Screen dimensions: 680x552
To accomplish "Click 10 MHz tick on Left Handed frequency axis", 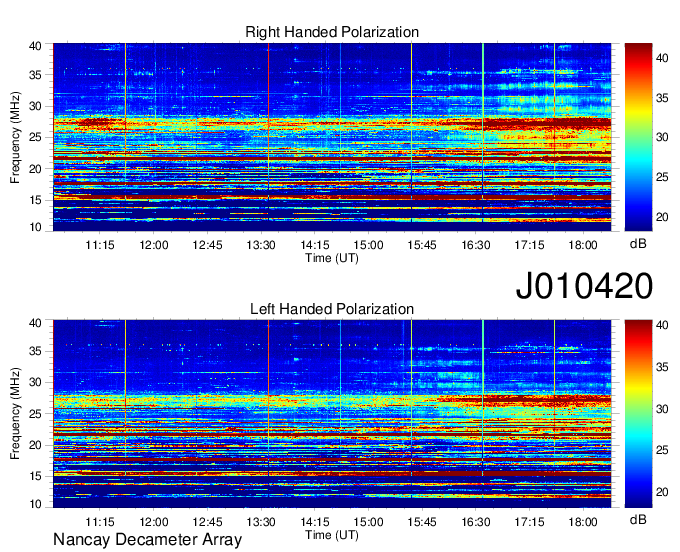I will [x=36, y=504].
